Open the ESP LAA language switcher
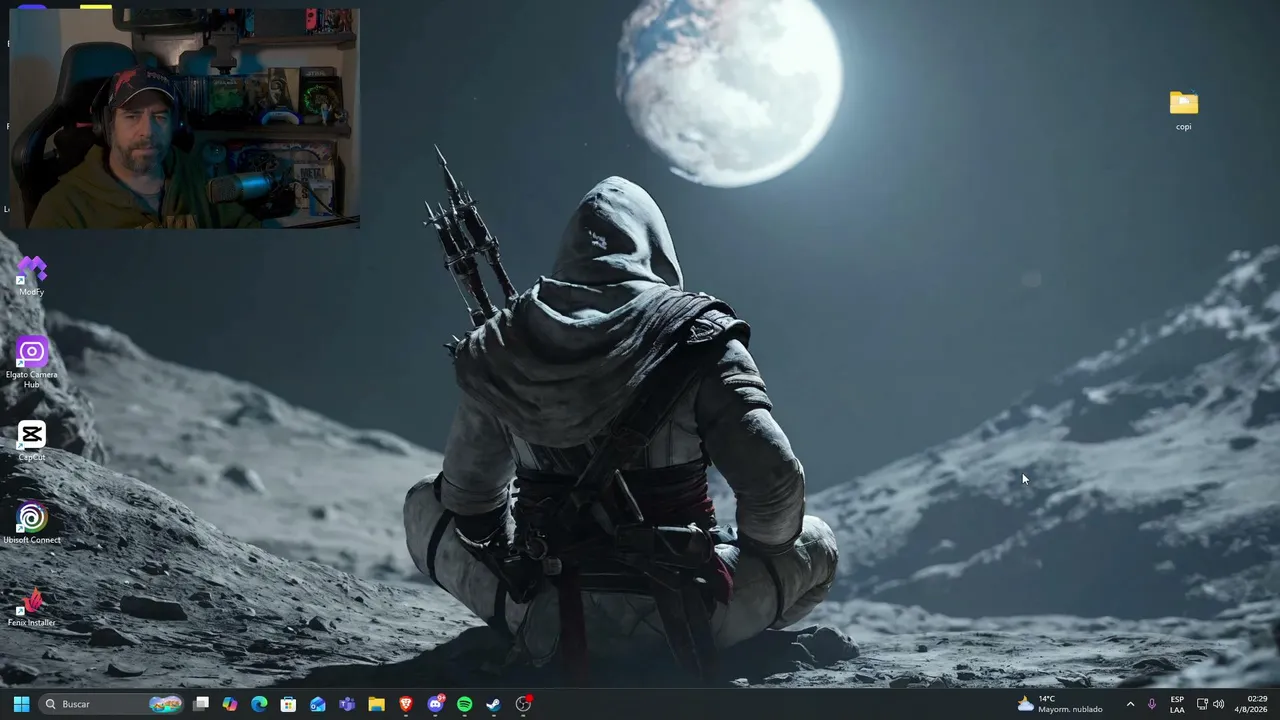1280x720 pixels. [1177, 704]
